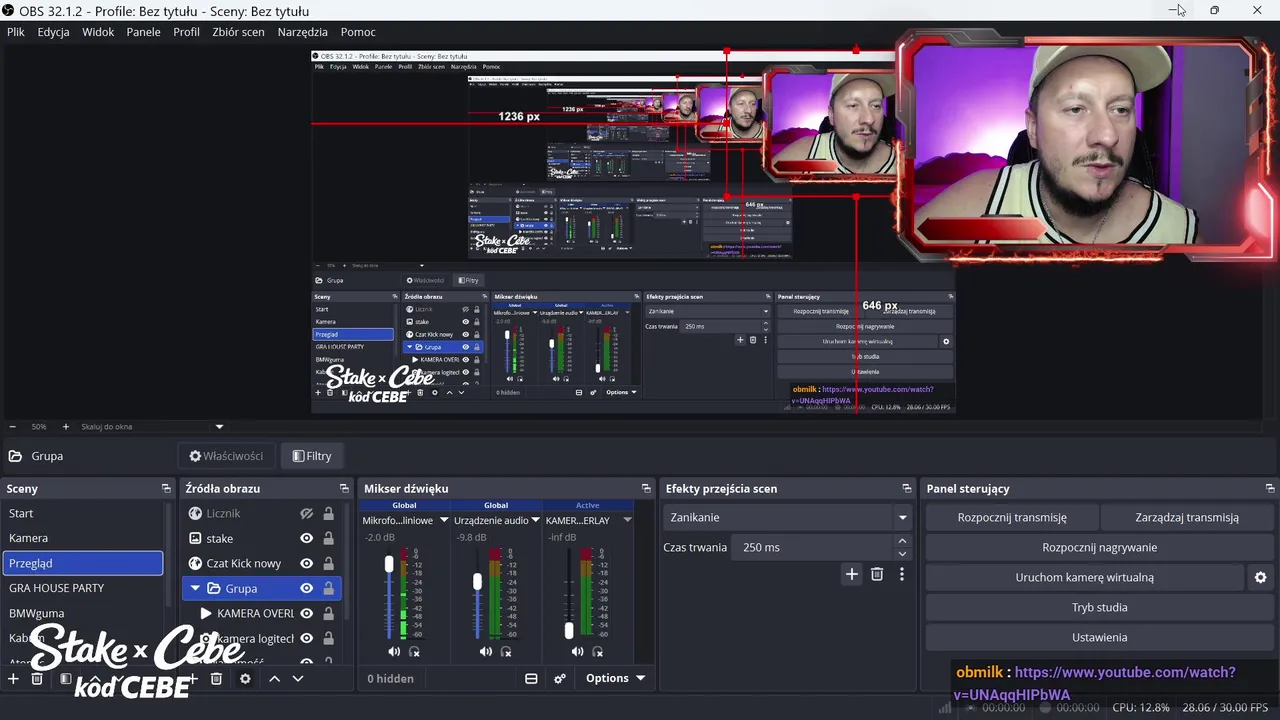
Task: Mute the Urządzenie audio channel
Action: 486,652
